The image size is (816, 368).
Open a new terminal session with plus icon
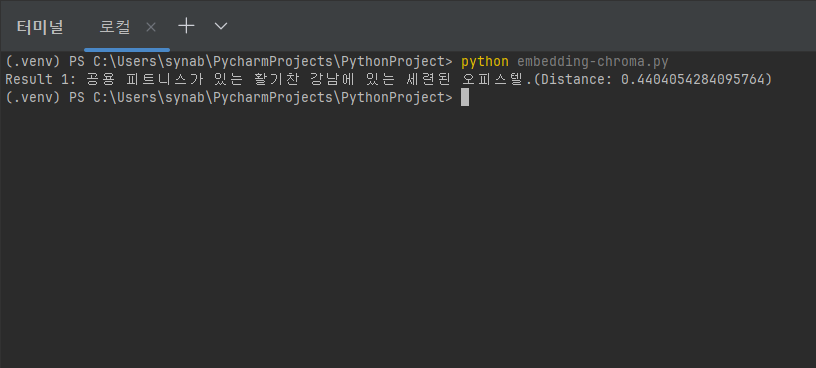186,26
